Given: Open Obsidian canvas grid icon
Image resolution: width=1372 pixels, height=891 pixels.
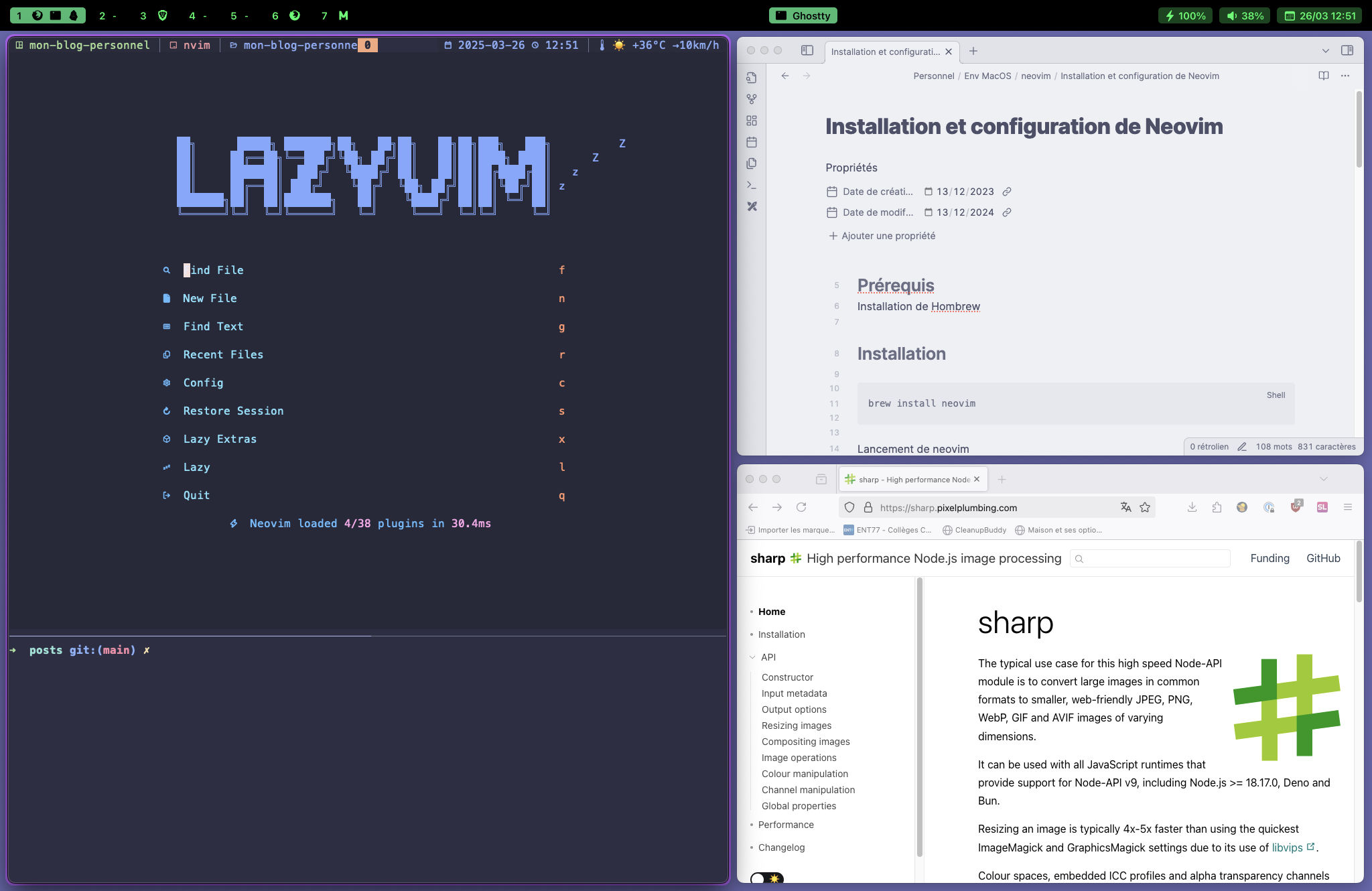Looking at the screenshot, I should [752, 121].
